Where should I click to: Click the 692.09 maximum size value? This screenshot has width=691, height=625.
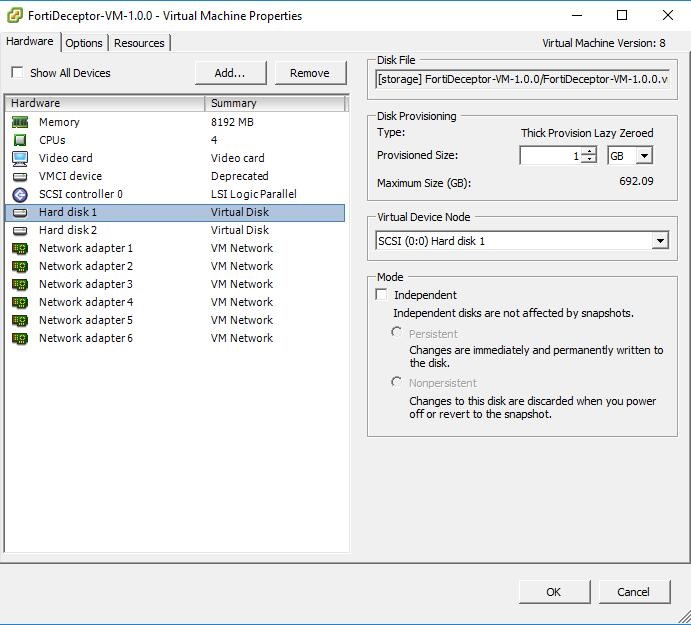[636, 181]
